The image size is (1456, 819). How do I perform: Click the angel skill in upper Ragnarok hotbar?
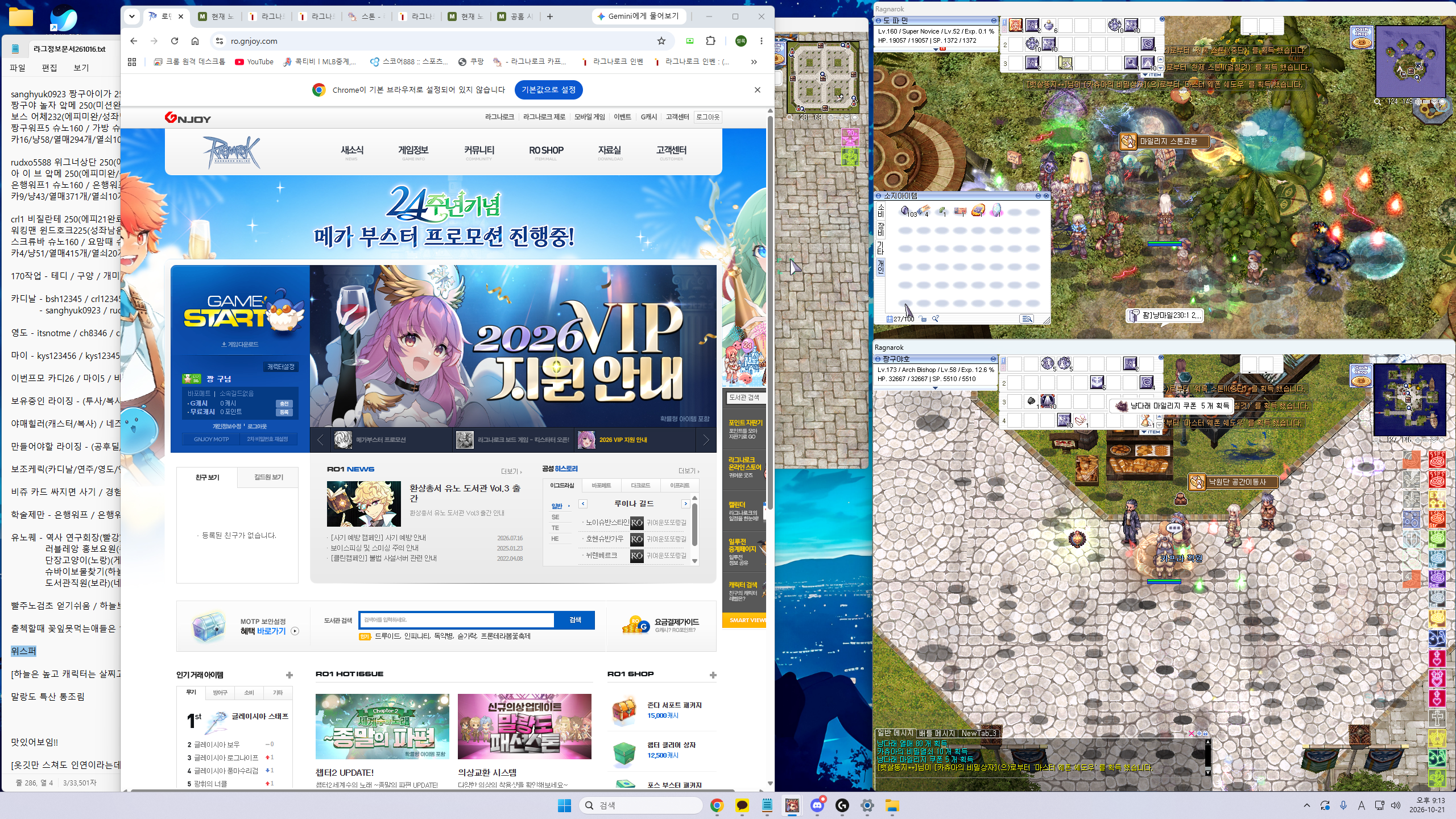point(1016,26)
